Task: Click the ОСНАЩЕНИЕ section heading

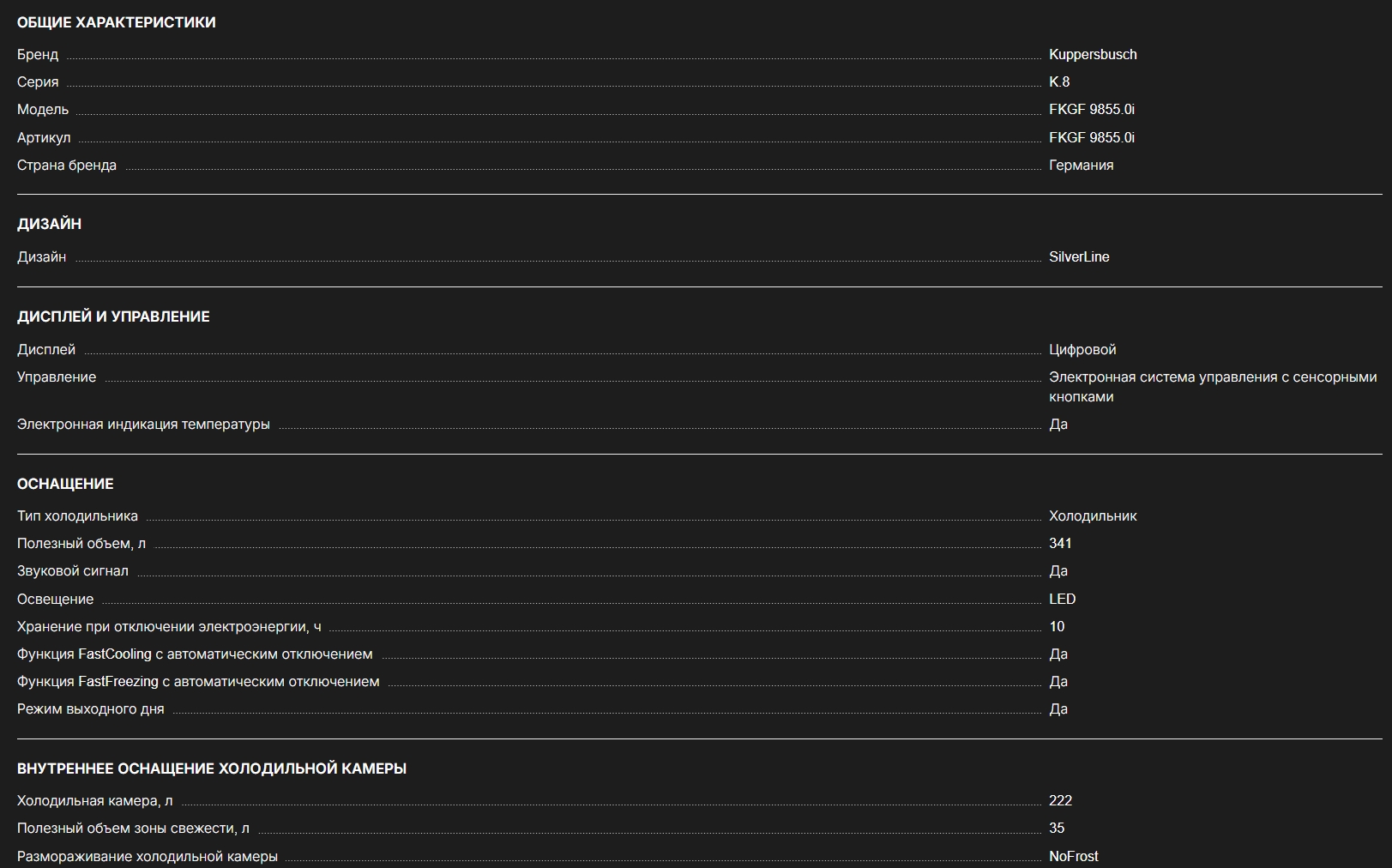Action: pos(65,484)
